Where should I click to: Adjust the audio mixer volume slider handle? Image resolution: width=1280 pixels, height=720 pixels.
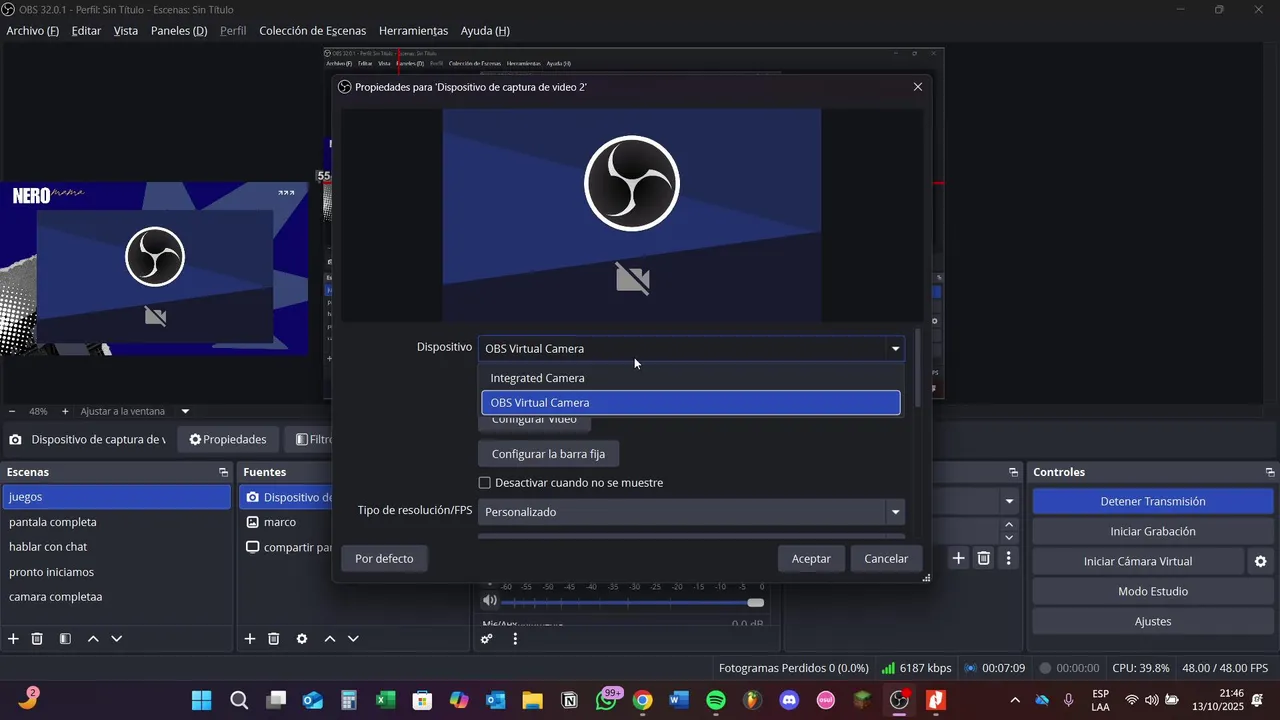(756, 602)
